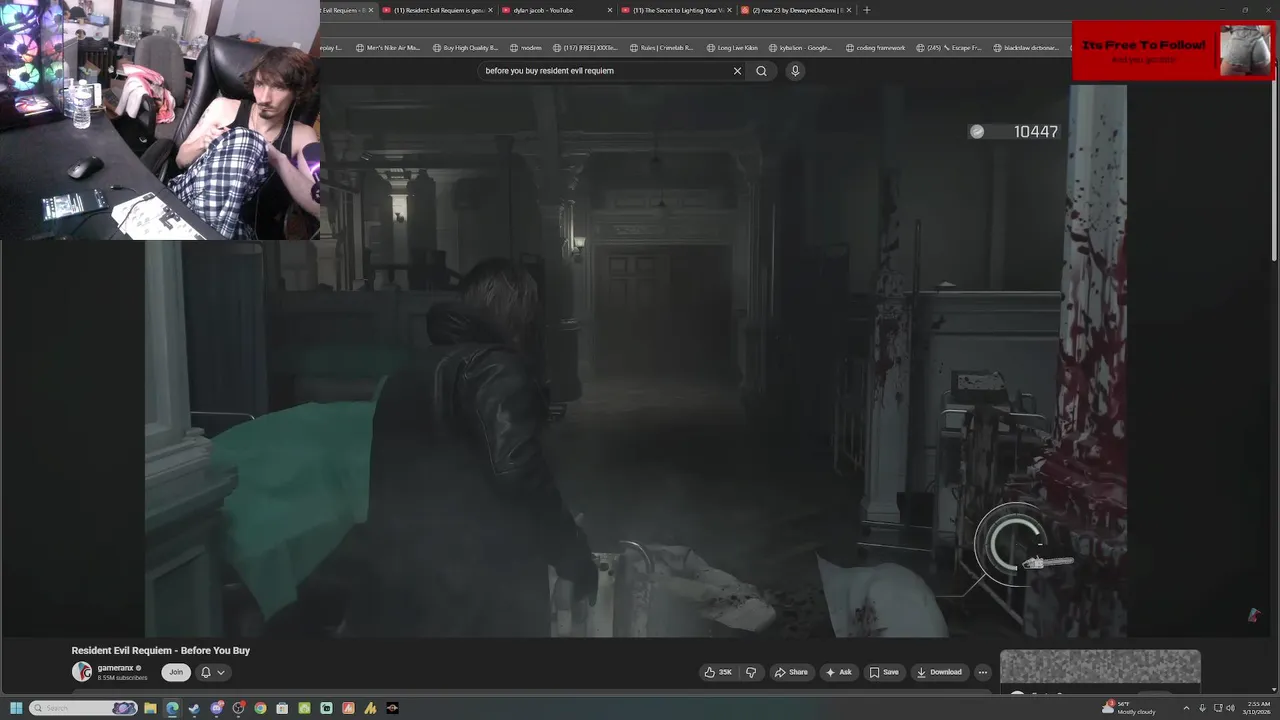
Task: Open Google Chrome from the taskbar
Action: pos(260,708)
